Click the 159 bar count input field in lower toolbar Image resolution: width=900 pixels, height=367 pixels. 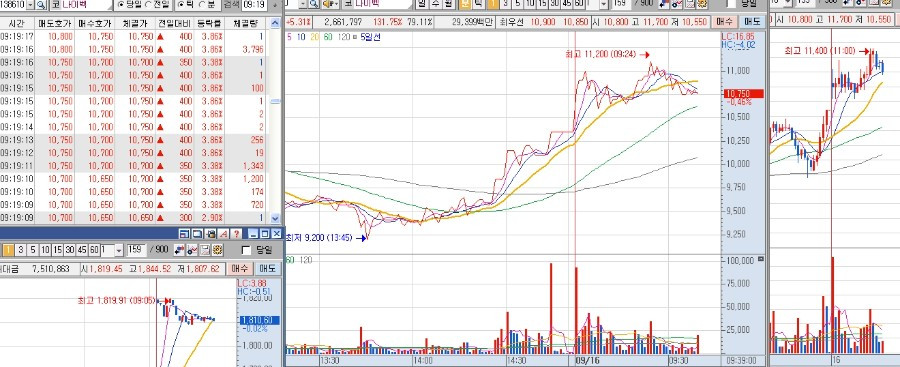(136, 250)
